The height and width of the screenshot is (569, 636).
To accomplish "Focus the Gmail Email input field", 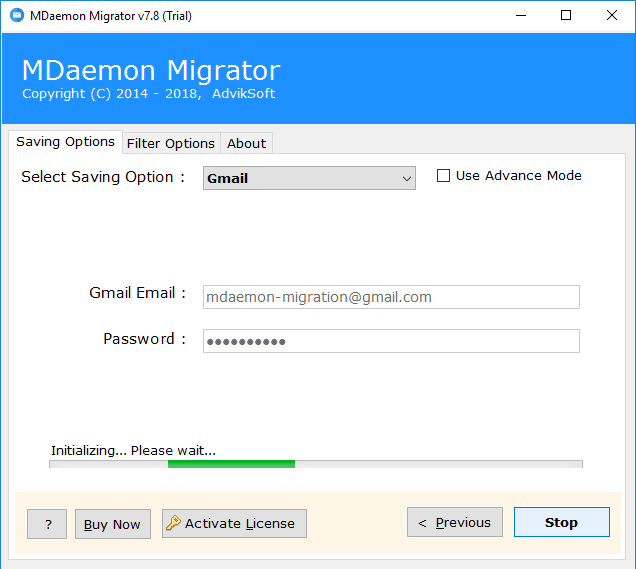I will [x=391, y=297].
